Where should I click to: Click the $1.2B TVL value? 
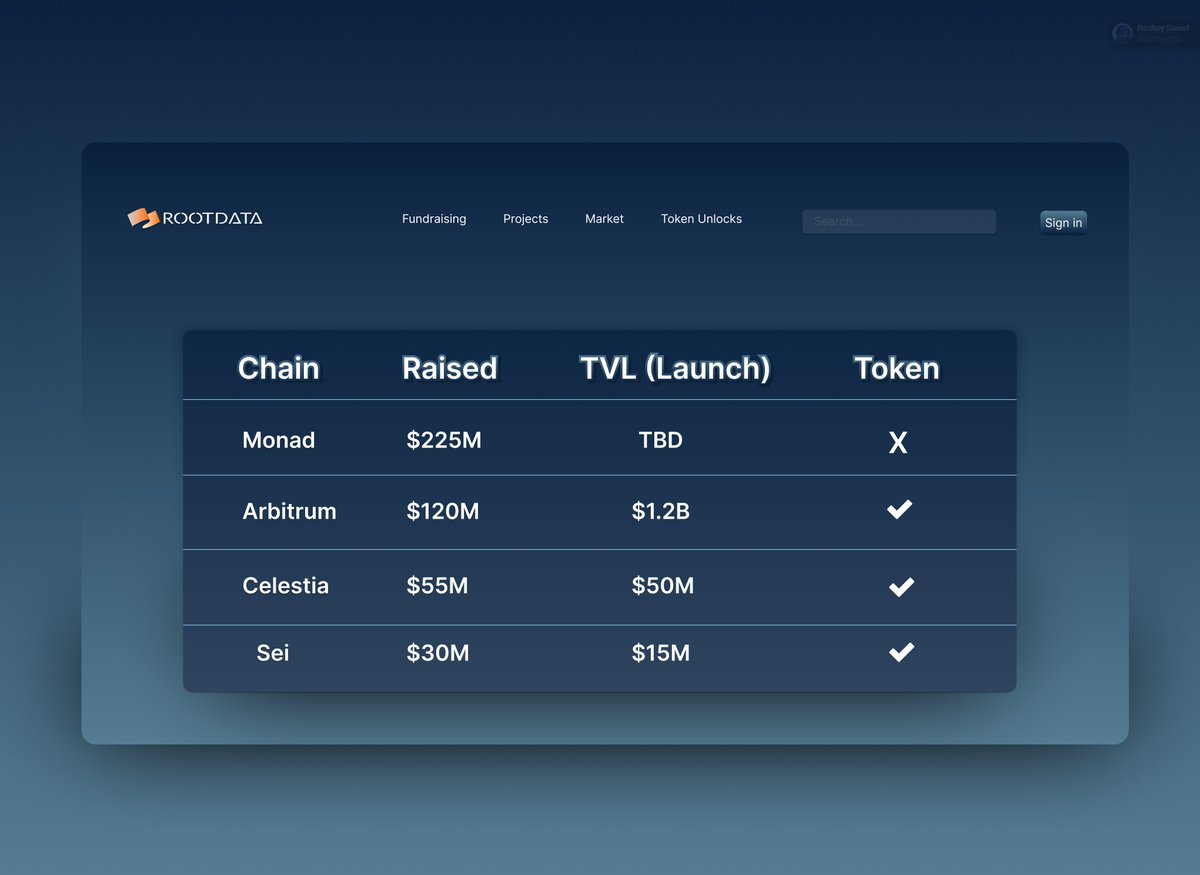click(x=661, y=511)
